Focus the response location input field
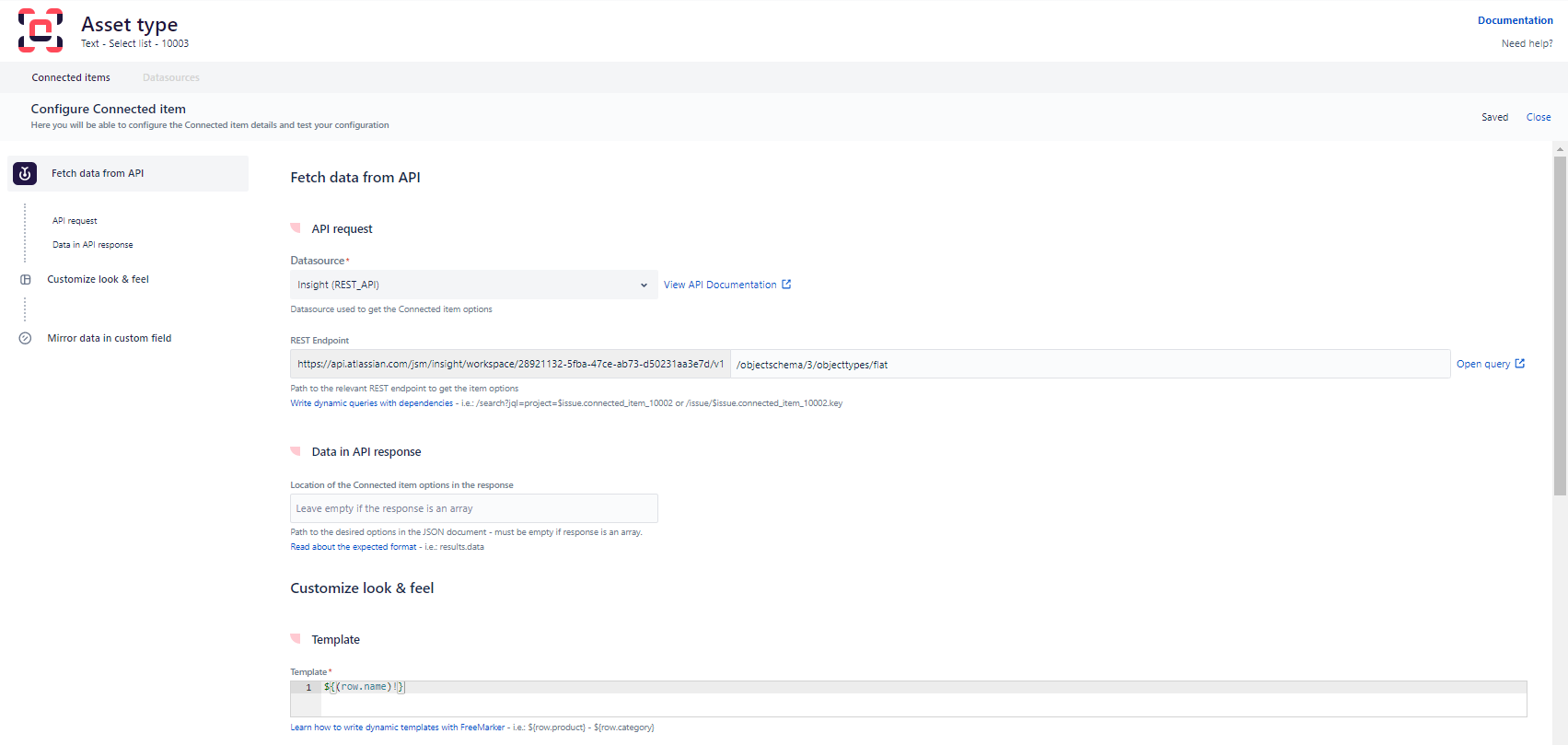The width and height of the screenshot is (1568, 745). pyautogui.click(x=473, y=508)
